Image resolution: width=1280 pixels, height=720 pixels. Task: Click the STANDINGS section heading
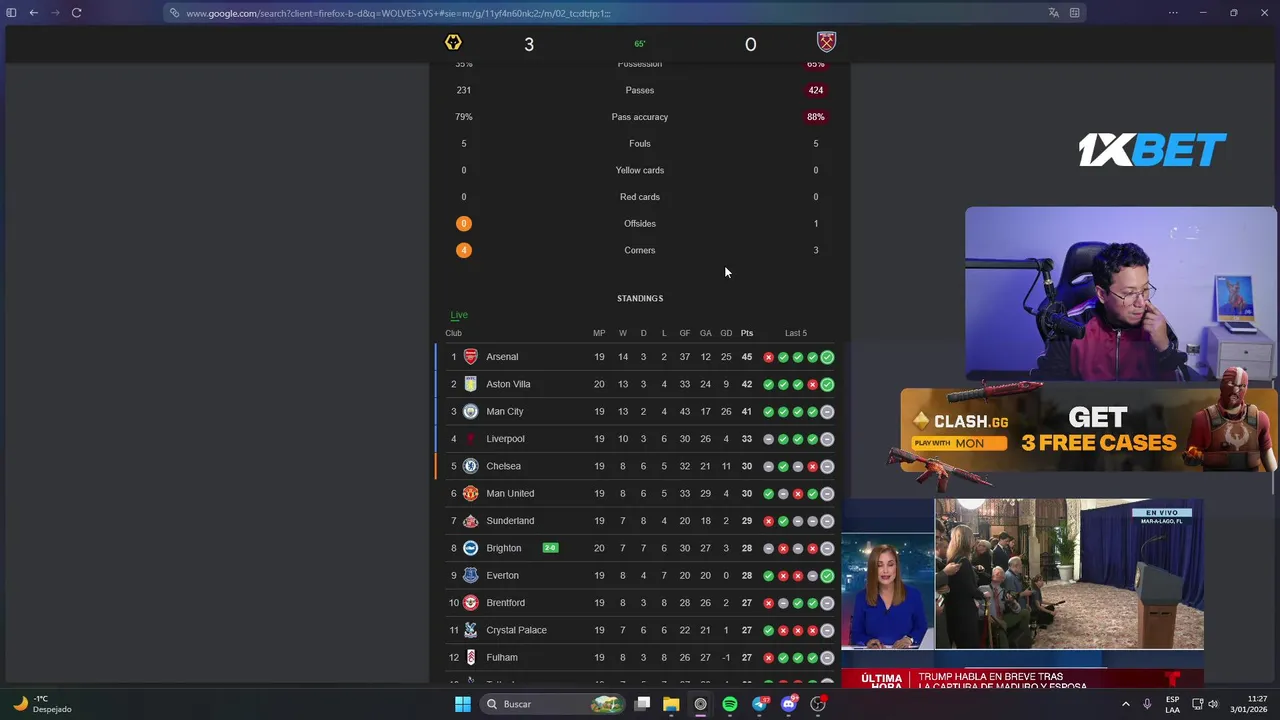[x=640, y=298]
